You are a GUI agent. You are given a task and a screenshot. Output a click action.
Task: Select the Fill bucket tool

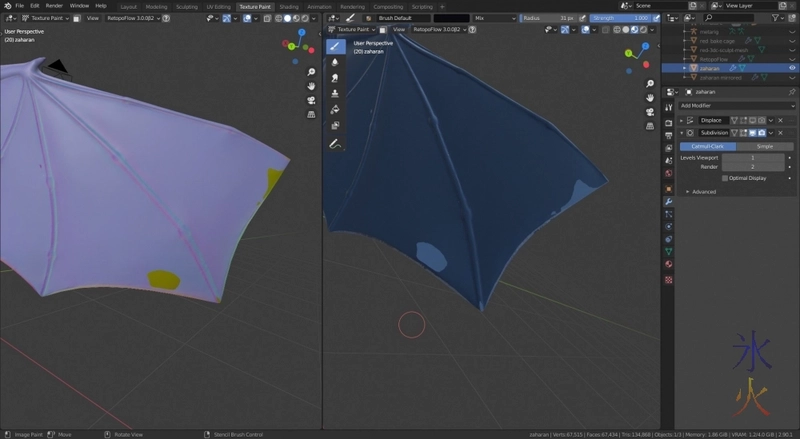coord(335,110)
